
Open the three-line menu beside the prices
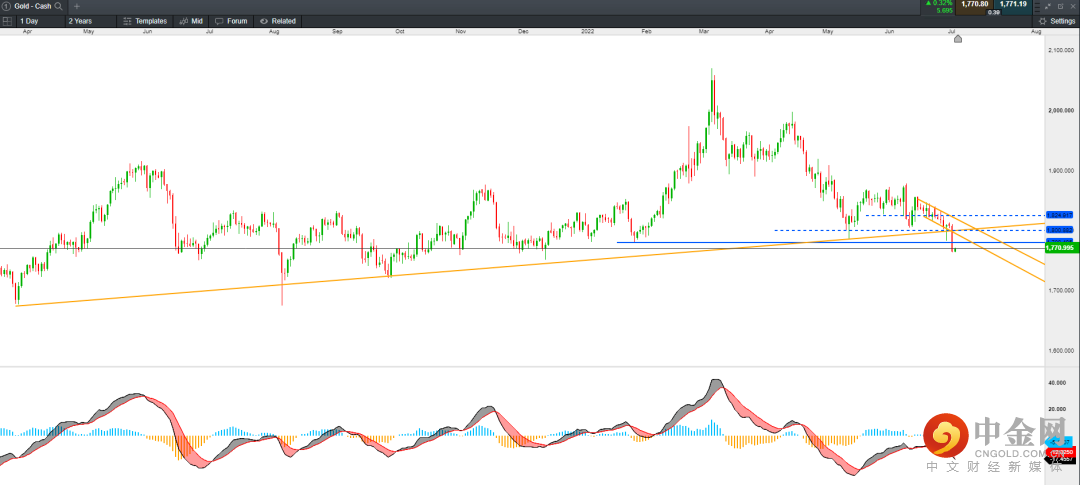[x=1037, y=7]
